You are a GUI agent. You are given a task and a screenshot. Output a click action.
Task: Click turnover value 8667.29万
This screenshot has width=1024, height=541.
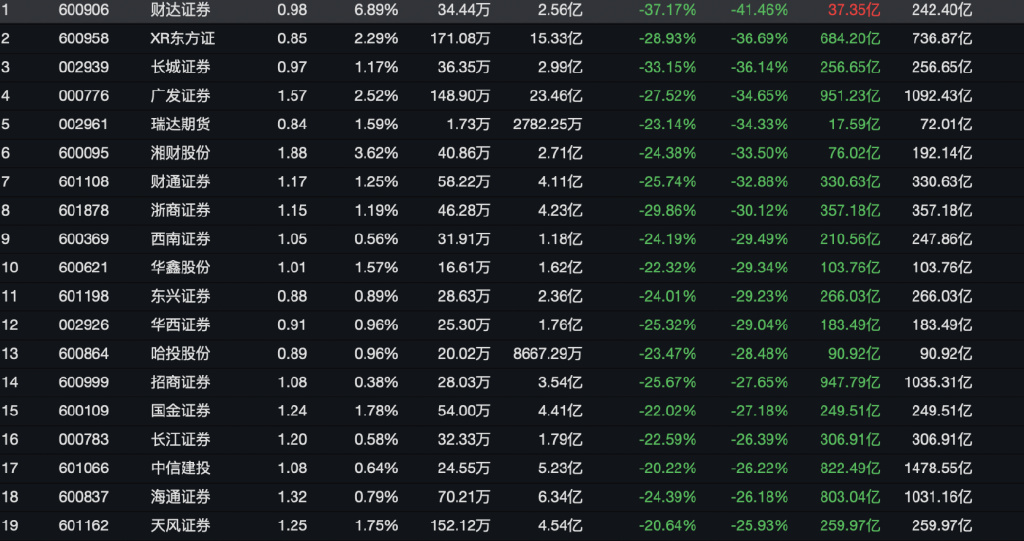pyautogui.click(x=547, y=353)
